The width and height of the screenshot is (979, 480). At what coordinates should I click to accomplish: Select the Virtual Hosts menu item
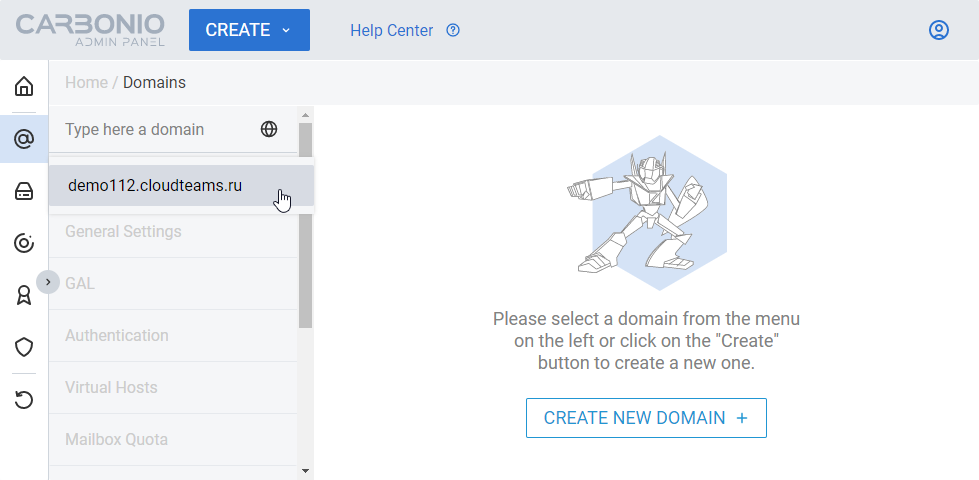point(111,388)
